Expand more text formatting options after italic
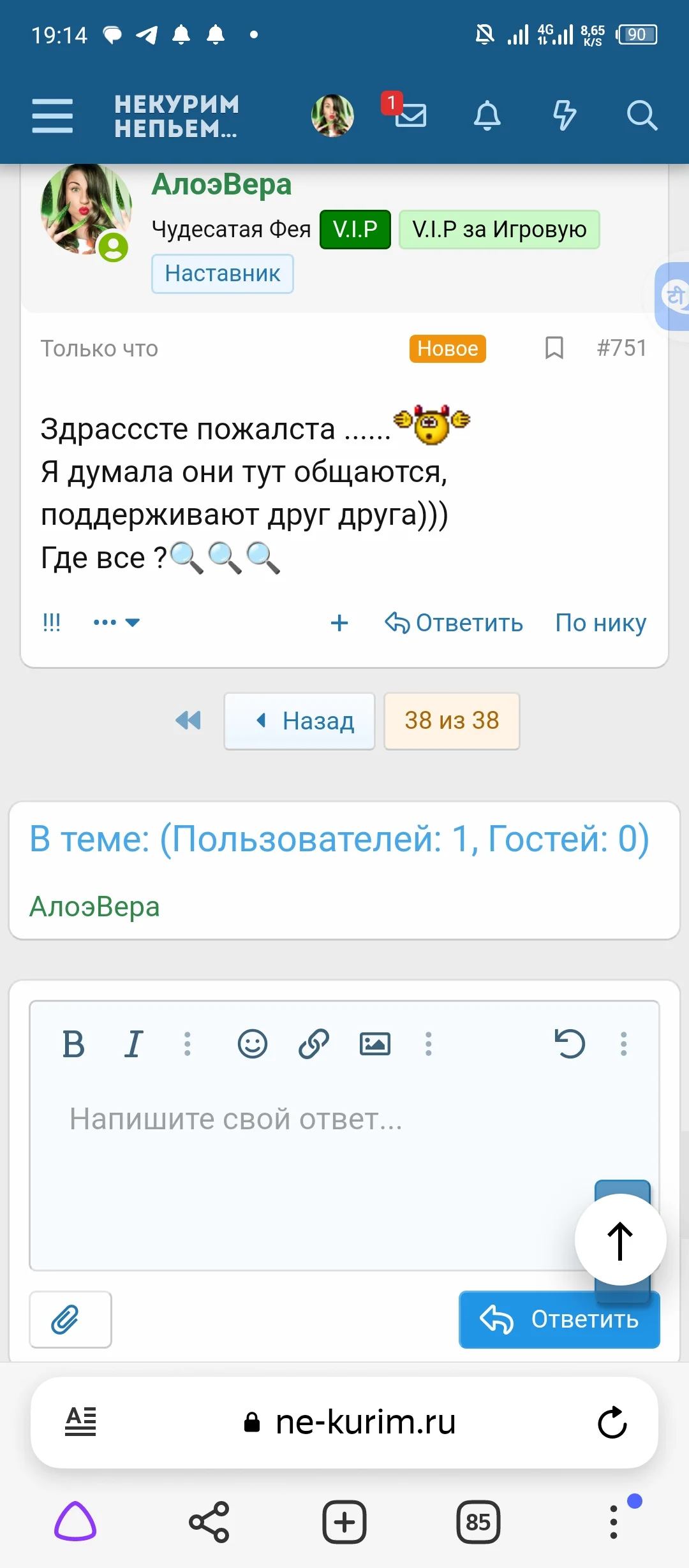The image size is (689, 1568). click(187, 1044)
